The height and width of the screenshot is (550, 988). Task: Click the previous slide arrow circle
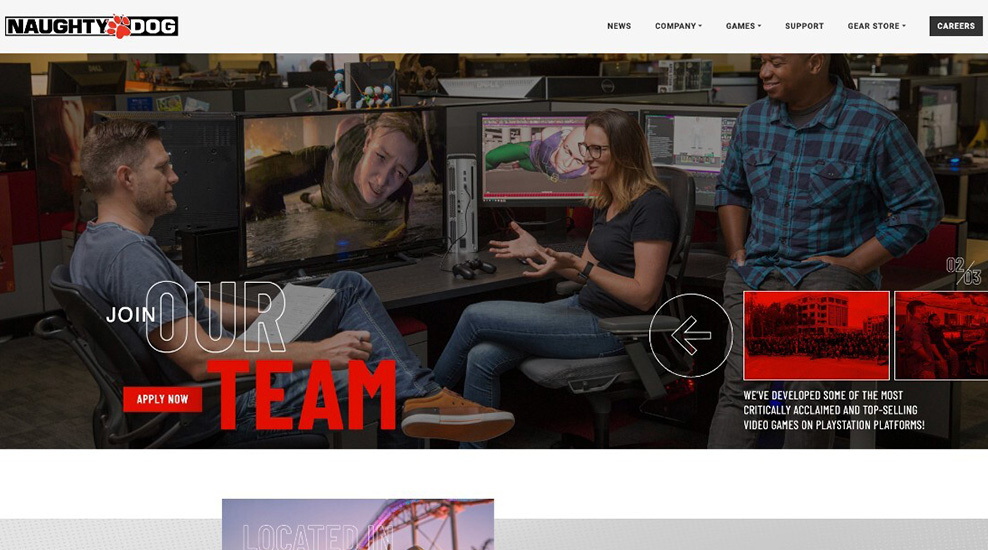click(691, 335)
